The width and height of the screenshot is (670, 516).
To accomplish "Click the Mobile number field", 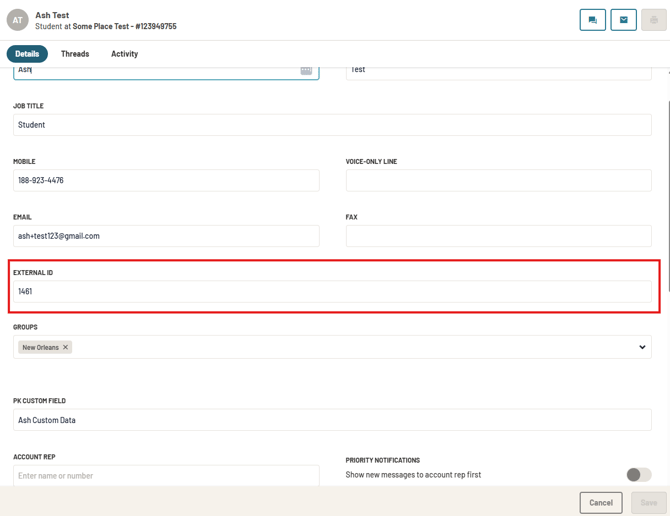I will click(x=166, y=180).
